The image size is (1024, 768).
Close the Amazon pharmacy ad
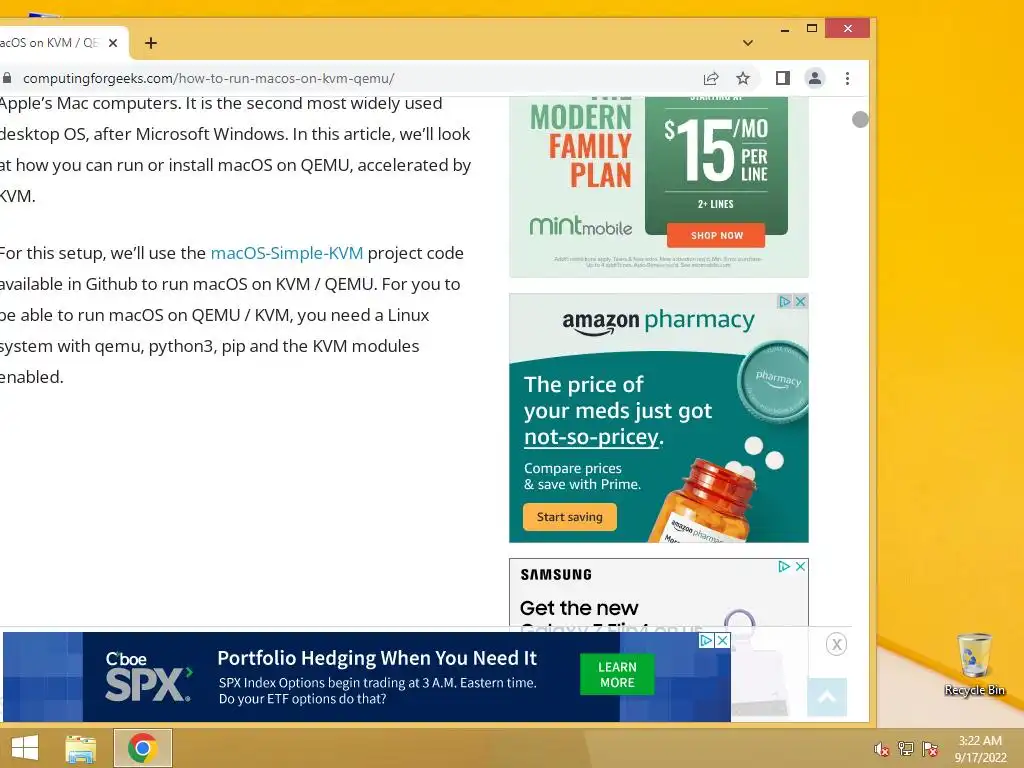(800, 301)
